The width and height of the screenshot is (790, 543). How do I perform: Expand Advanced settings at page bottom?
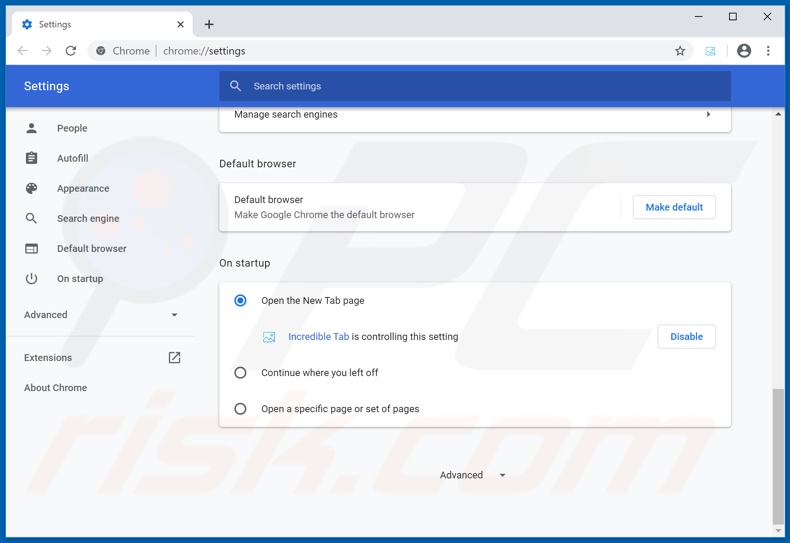click(473, 475)
